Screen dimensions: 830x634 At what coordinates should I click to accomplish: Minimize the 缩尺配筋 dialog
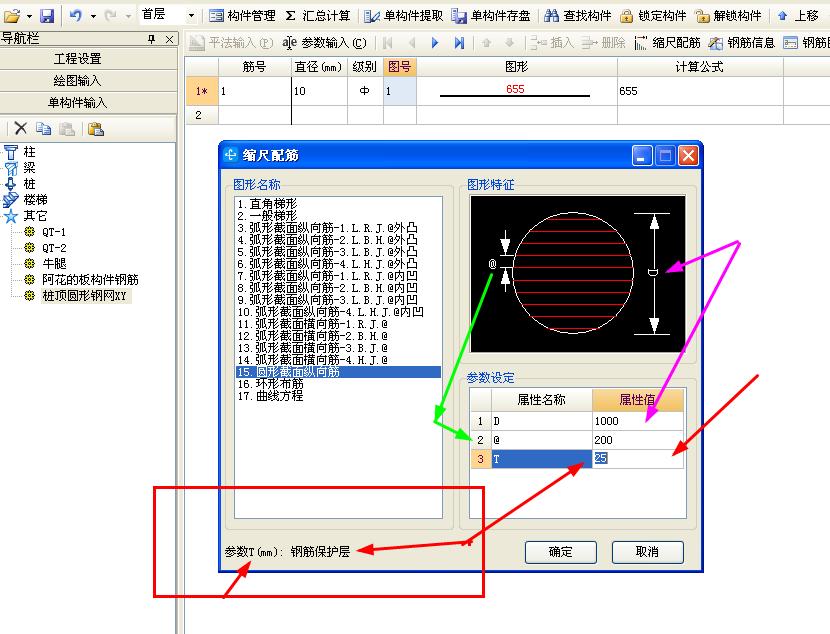(642, 156)
